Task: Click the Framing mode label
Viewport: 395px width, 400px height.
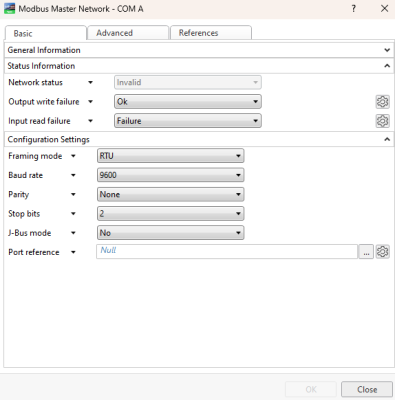Action: [x=35, y=156]
